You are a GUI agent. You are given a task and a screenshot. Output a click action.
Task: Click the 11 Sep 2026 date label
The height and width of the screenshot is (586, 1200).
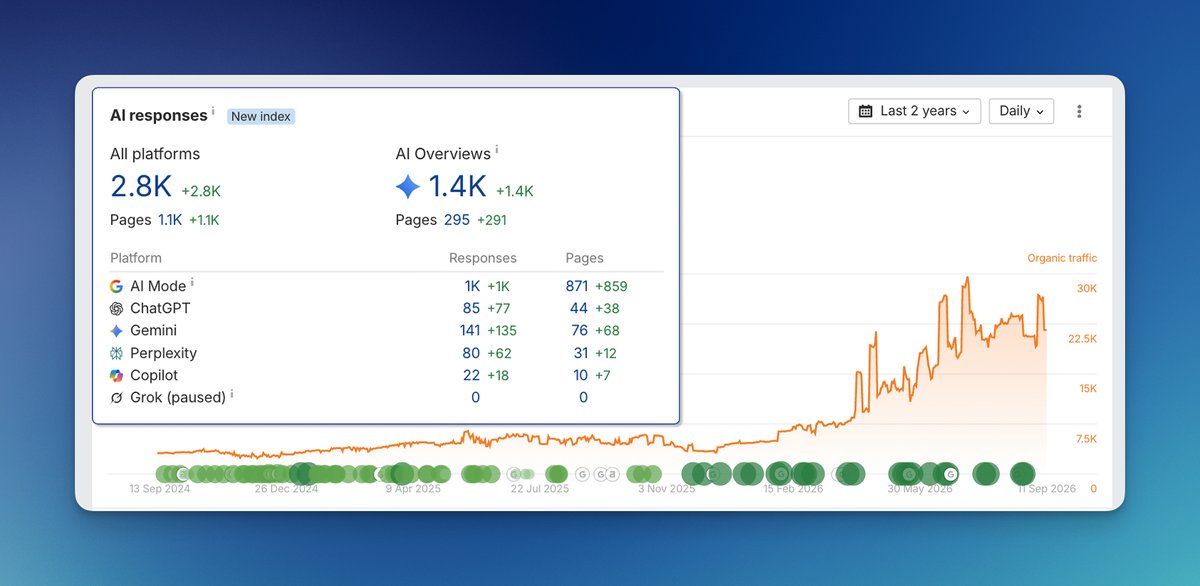coord(1047,489)
